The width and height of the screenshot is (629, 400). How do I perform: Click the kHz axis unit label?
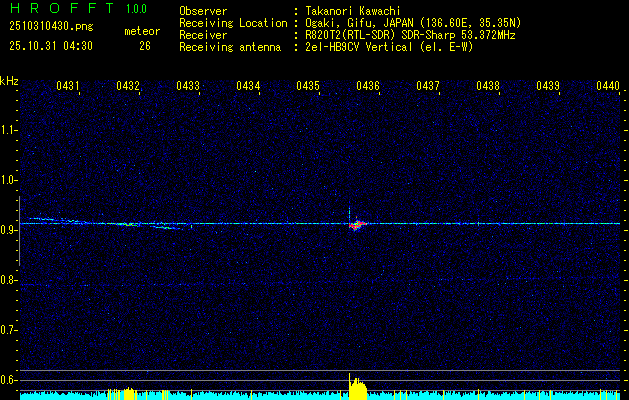9,81
